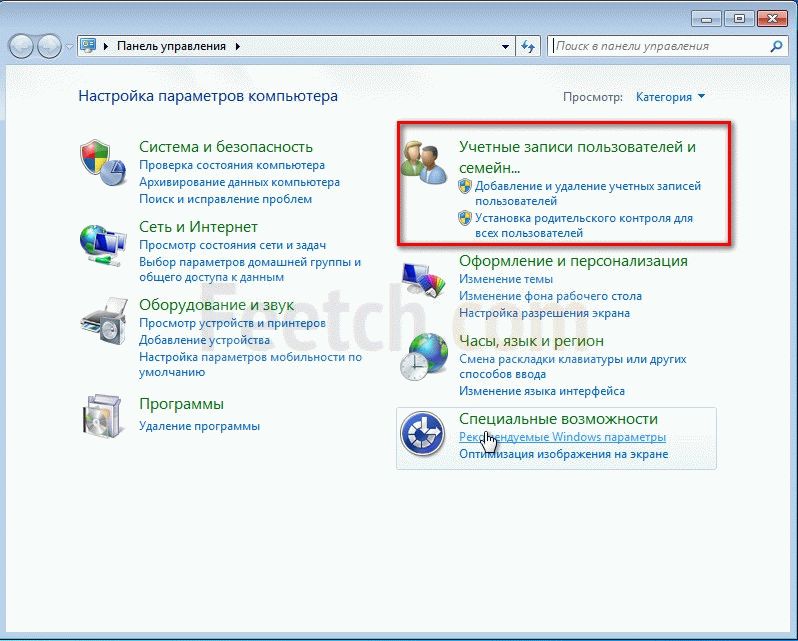798x641 pixels.
Task: Minimize the Control Panel window
Action: tap(706, 19)
